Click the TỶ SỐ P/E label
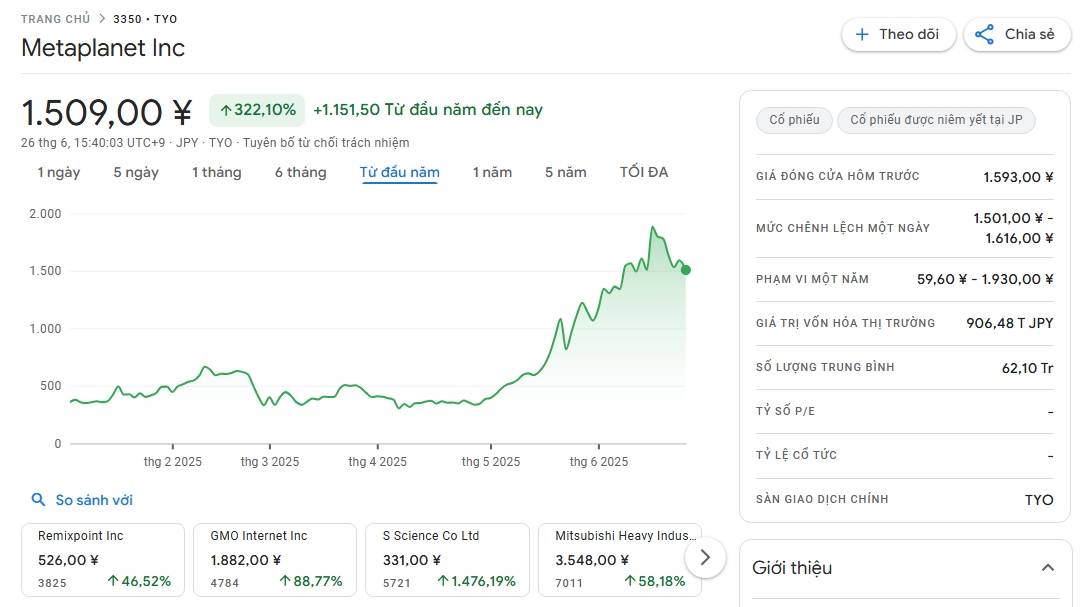This screenshot has height=607, width=1084. [785, 411]
